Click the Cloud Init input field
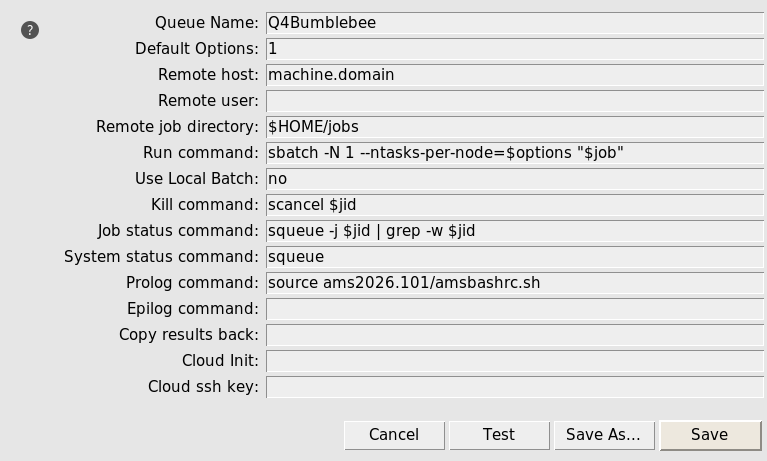The width and height of the screenshot is (767, 461). [514, 361]
